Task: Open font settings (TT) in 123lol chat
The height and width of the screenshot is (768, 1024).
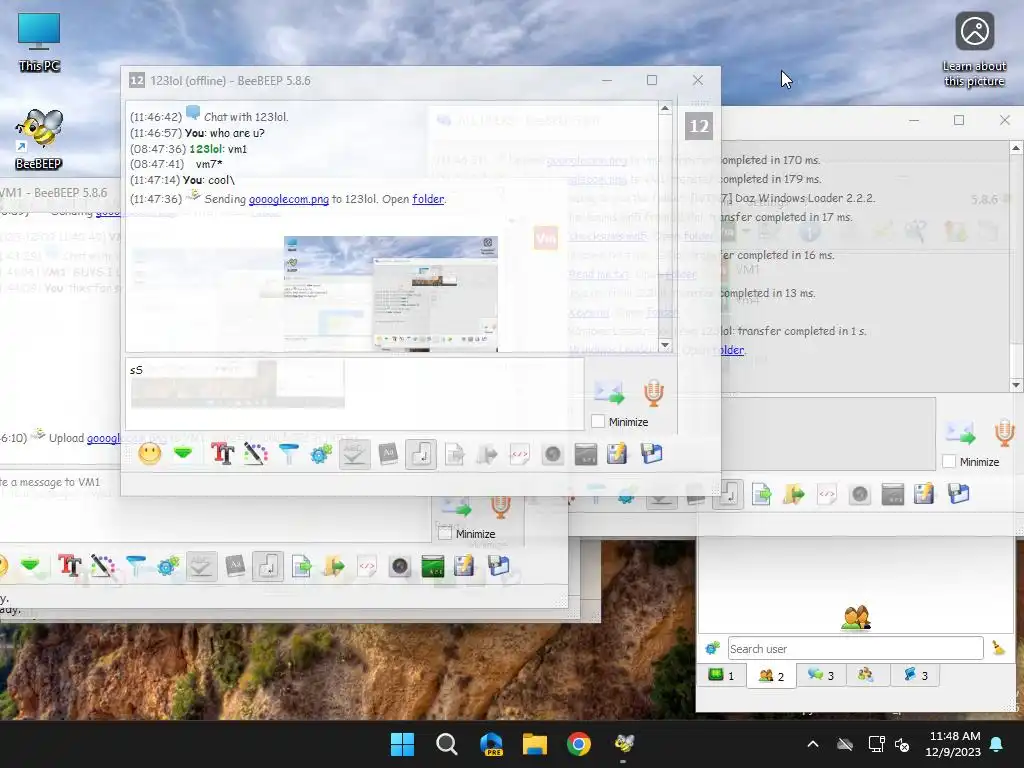Action: tap(222, 453)
